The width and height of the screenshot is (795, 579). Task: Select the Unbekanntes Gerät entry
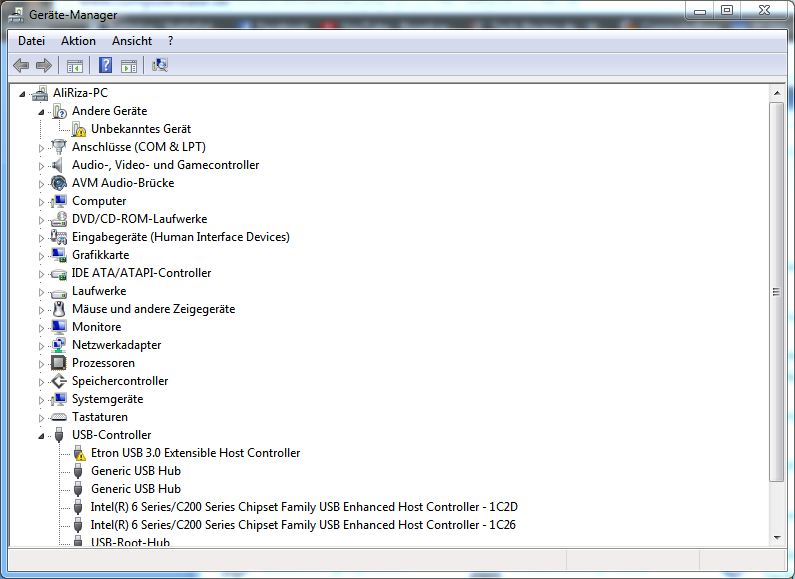coord(141,129)
